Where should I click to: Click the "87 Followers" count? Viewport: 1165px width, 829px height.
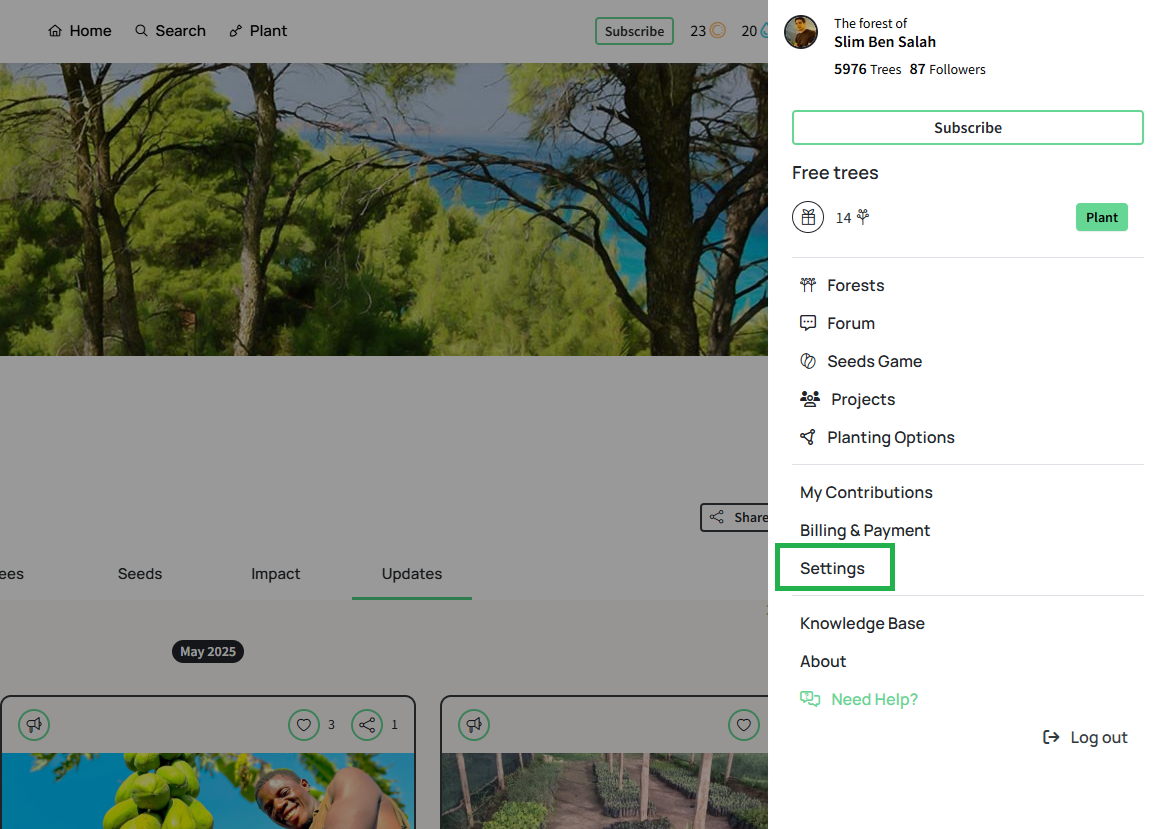pos(947,69)
